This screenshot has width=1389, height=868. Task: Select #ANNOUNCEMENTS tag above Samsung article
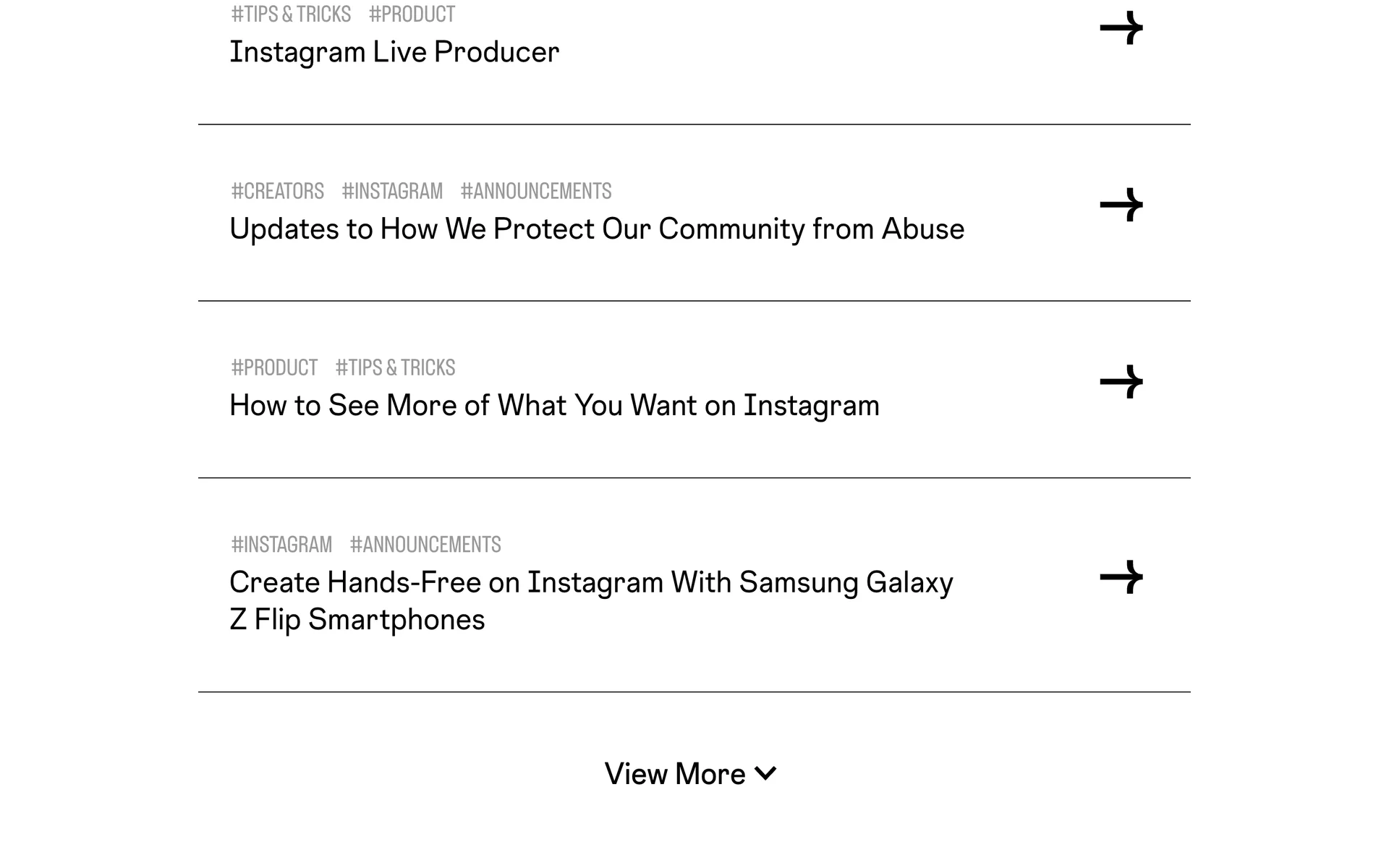pos(425,544)
